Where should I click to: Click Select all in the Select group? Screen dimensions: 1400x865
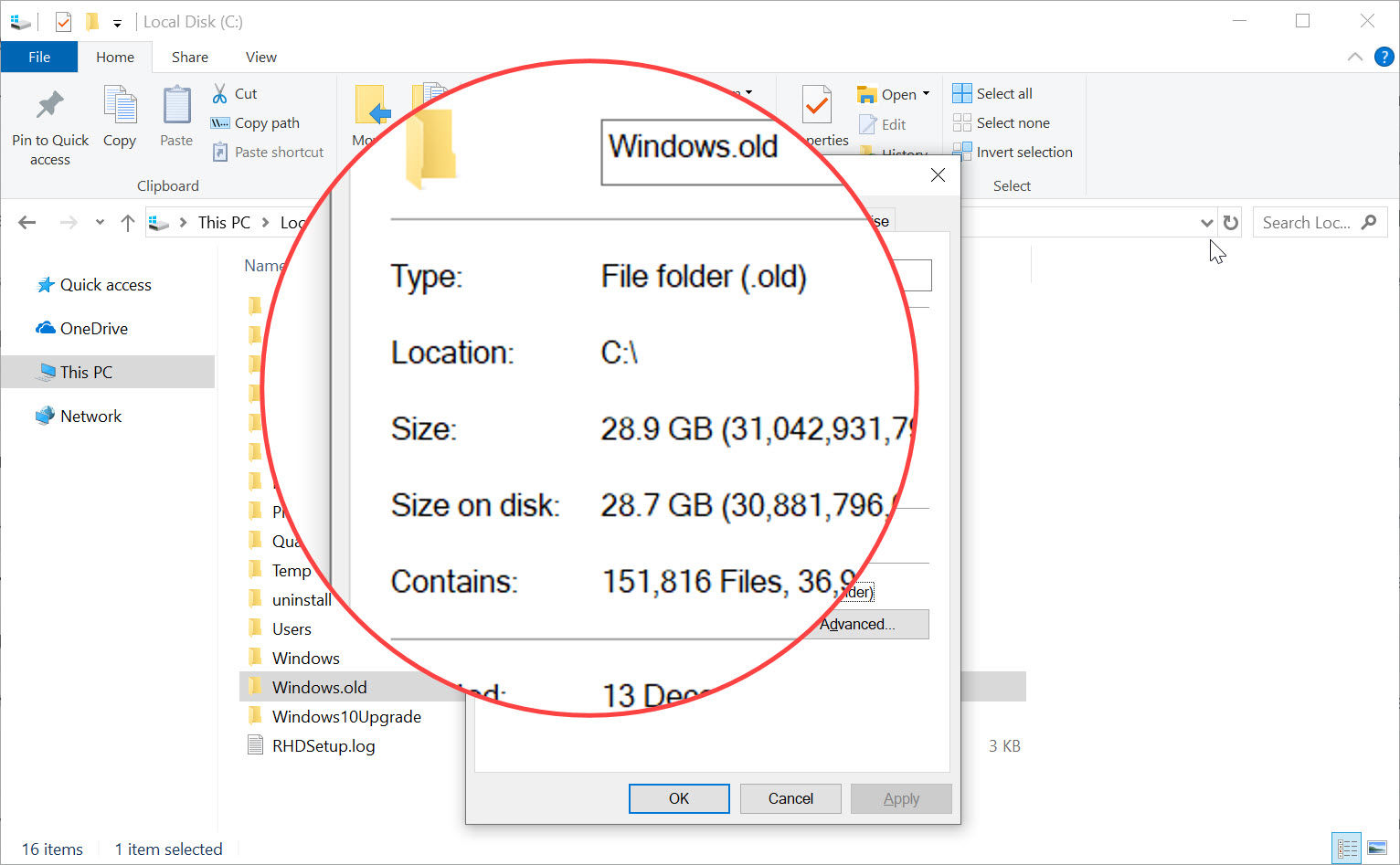tap(992, 93)
